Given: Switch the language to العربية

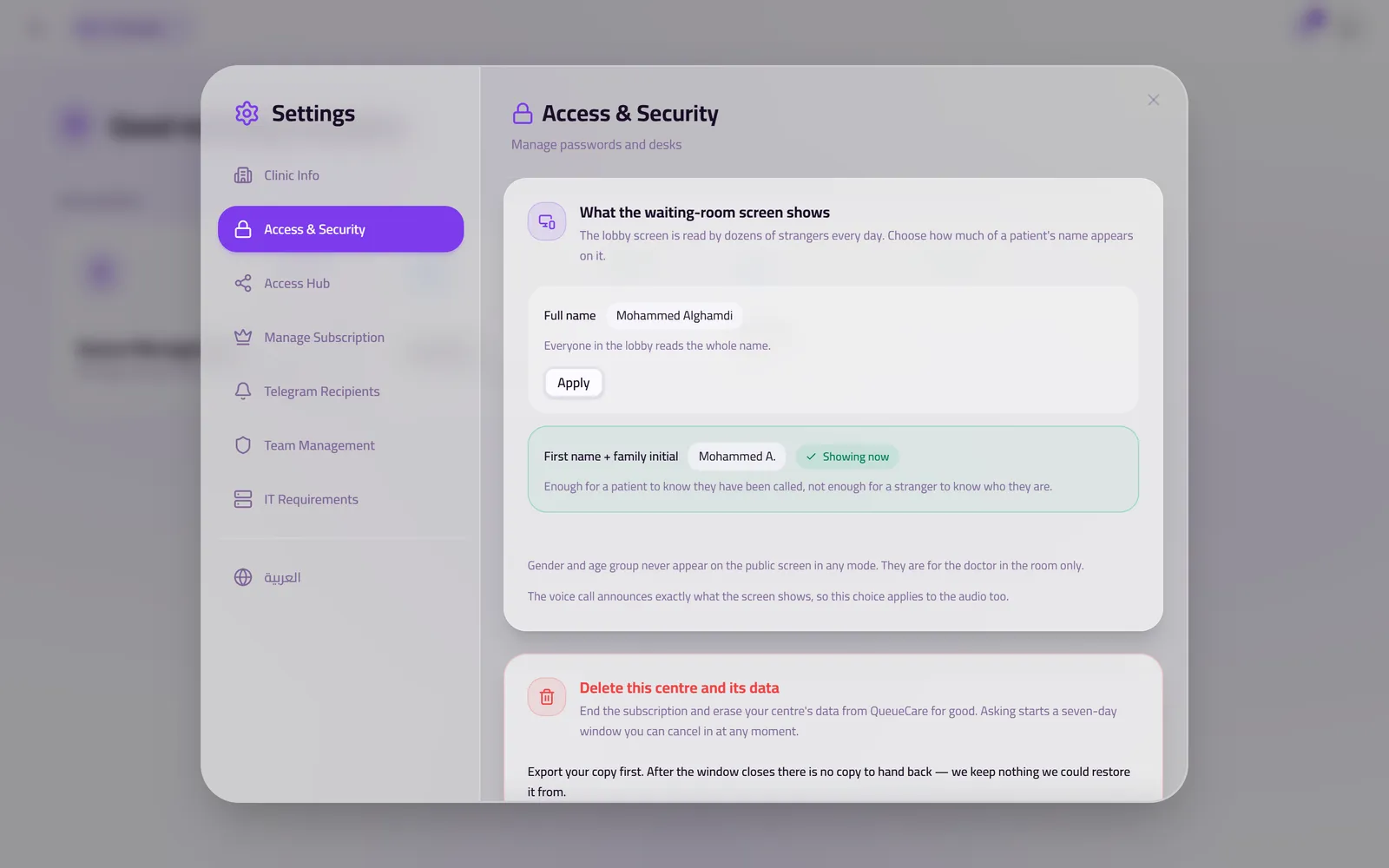Looking at the screenshot, I should click(340, 577).
